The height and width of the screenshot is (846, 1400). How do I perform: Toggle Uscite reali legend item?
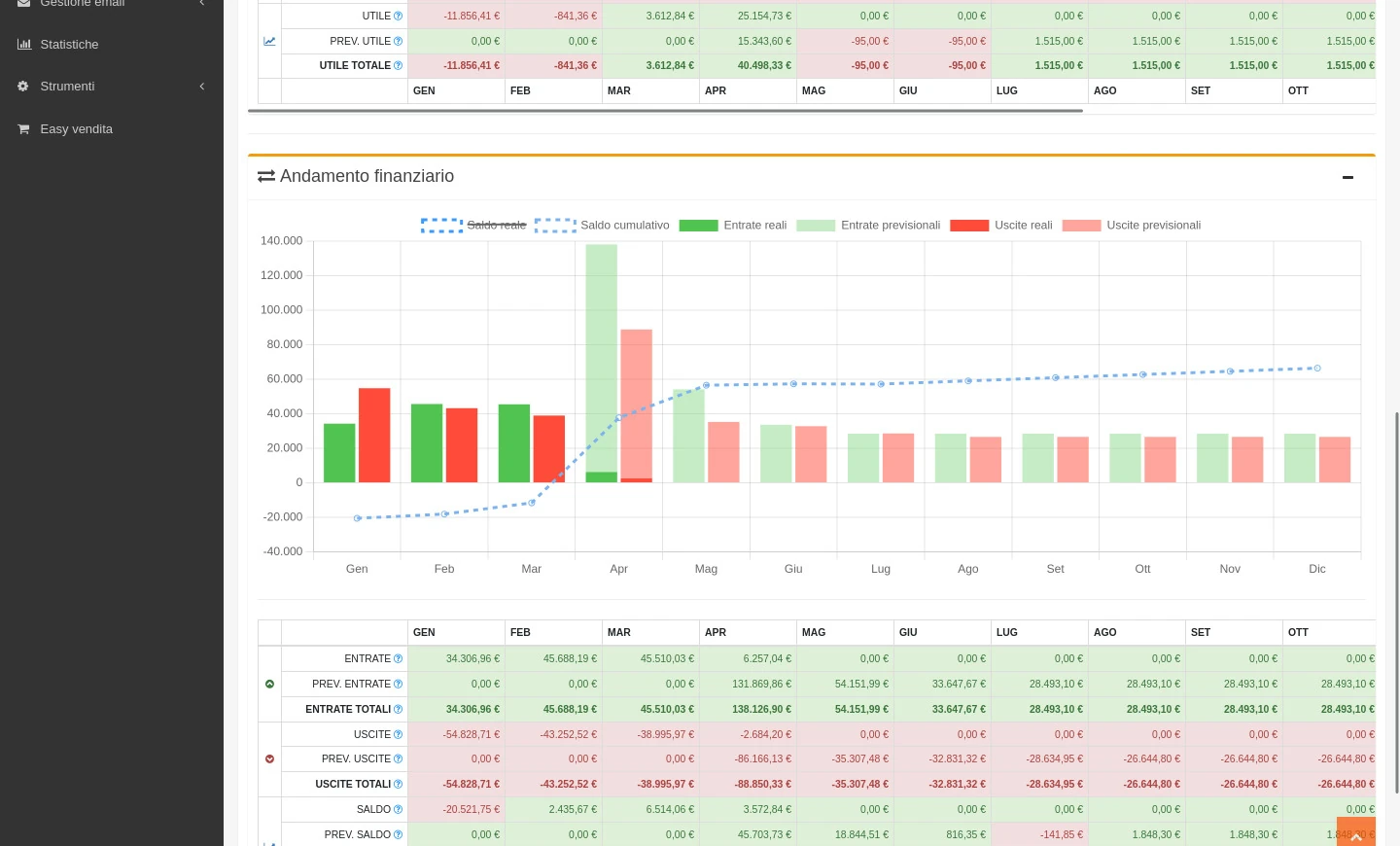coord(1001,226)
